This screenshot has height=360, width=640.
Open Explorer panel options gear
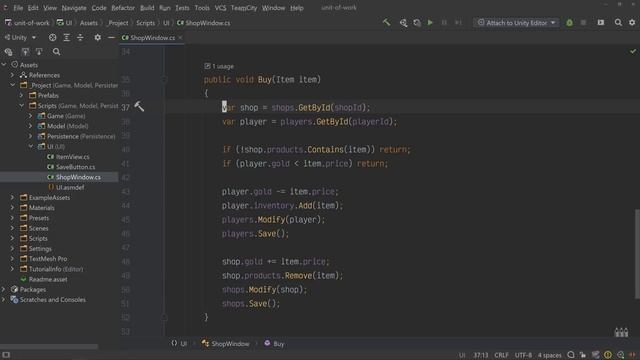(x=98, y=38)
